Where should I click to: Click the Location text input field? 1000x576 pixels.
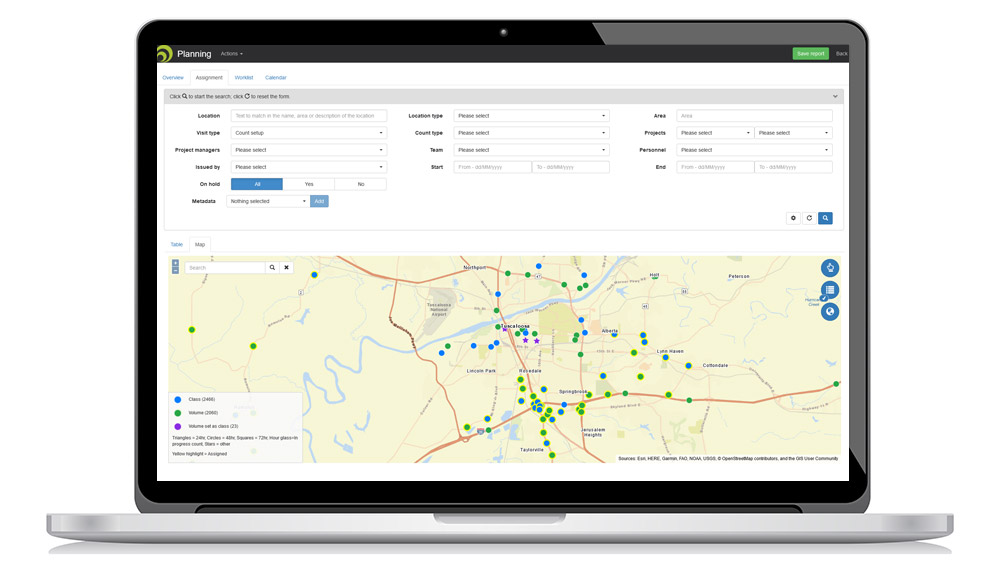click(x=308, y=116)
